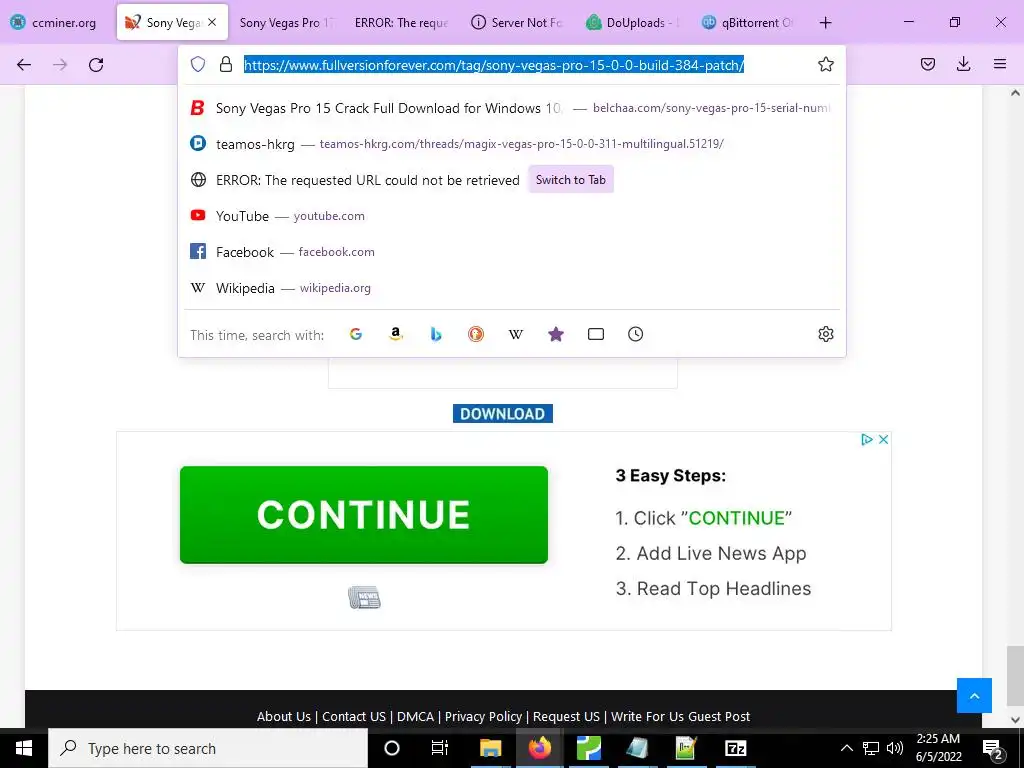Image resolution: width=1024 pixels, height=768 pixels.
Task: Switch to ERROR: The reque tab
Action: point(402,22)
